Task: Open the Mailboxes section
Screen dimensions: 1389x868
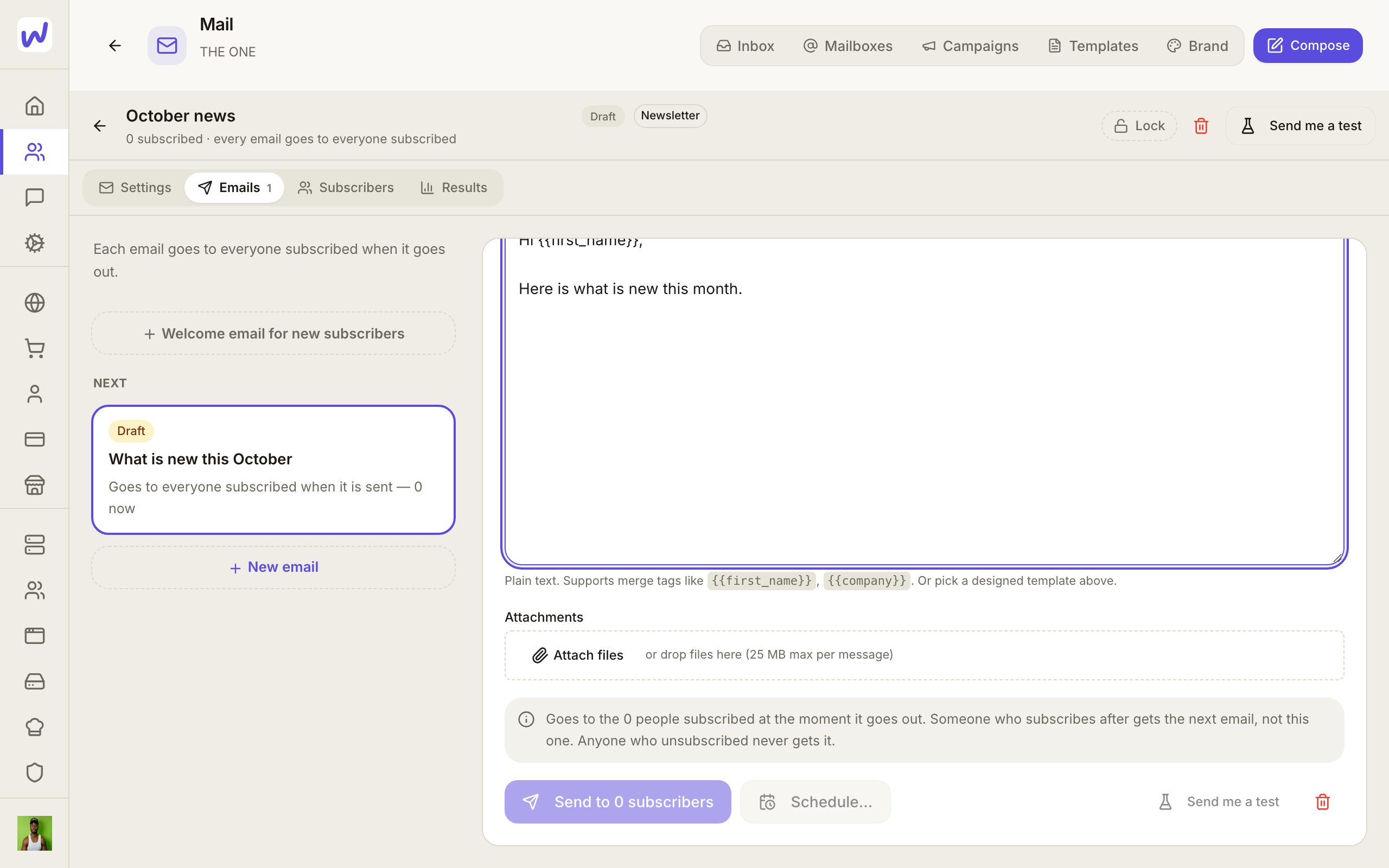Action: coord(848,46)
